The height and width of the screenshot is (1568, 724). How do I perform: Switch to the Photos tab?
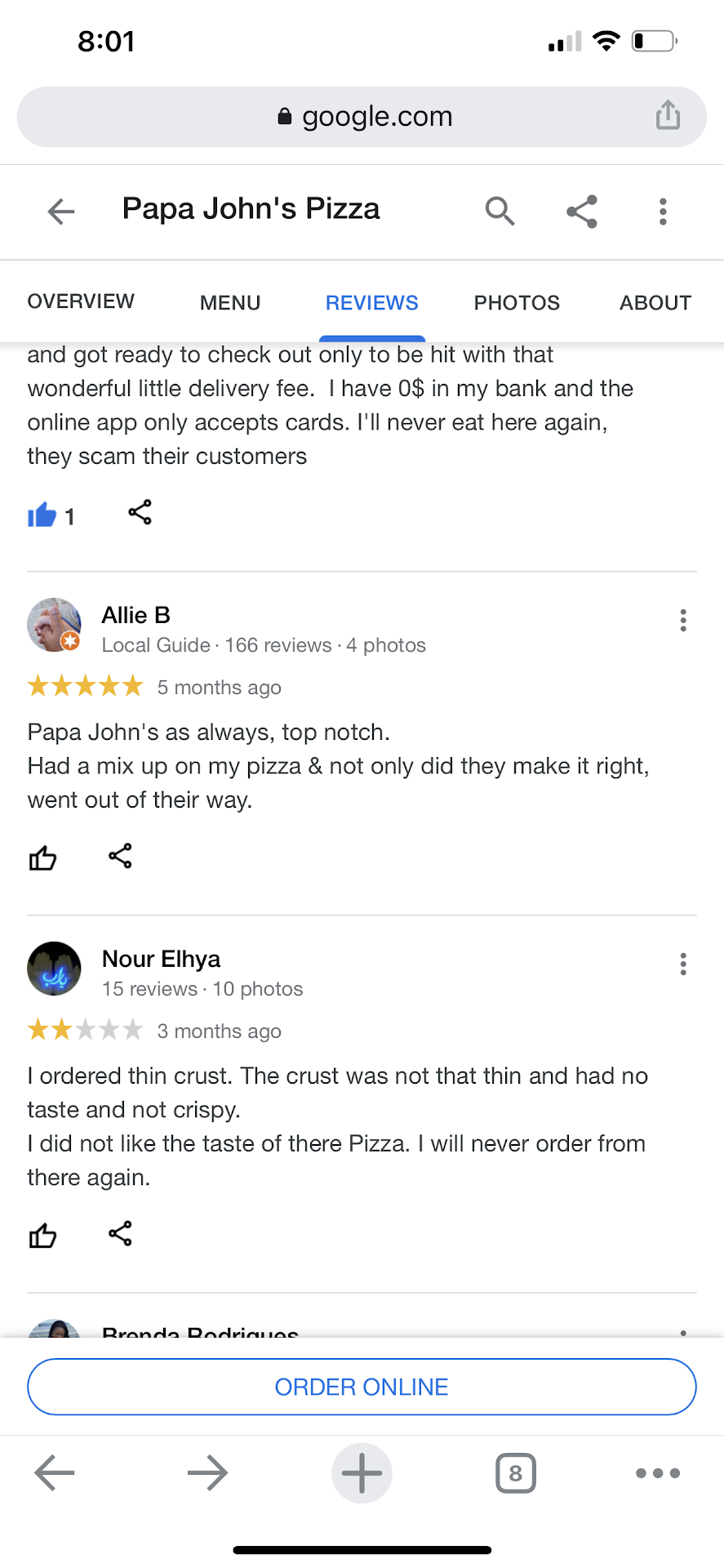517,303
